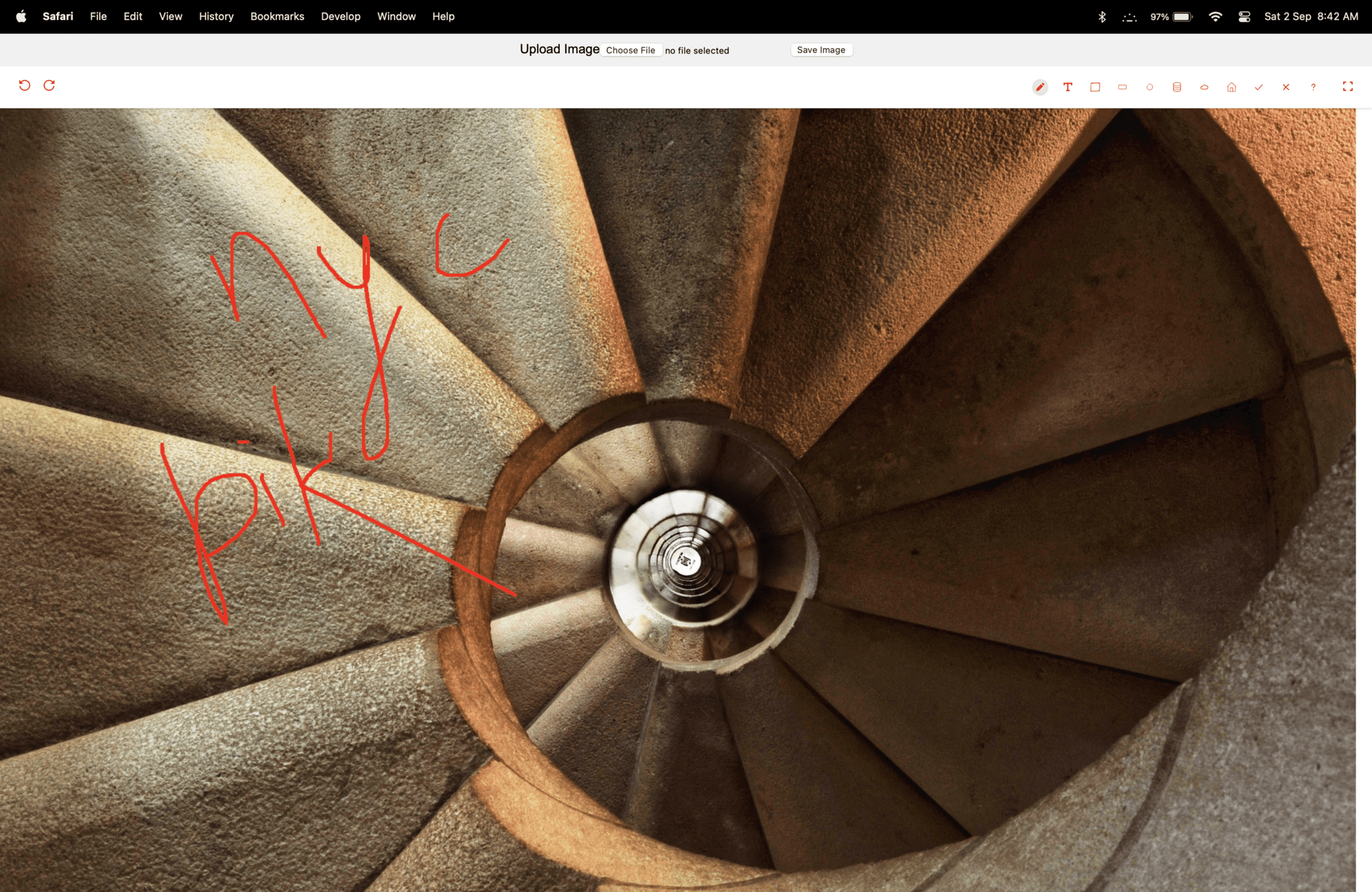1372x892 pixels.
Task: Undo the last drawing stroke
Action: pyautogui.click(x=25, y=86)
